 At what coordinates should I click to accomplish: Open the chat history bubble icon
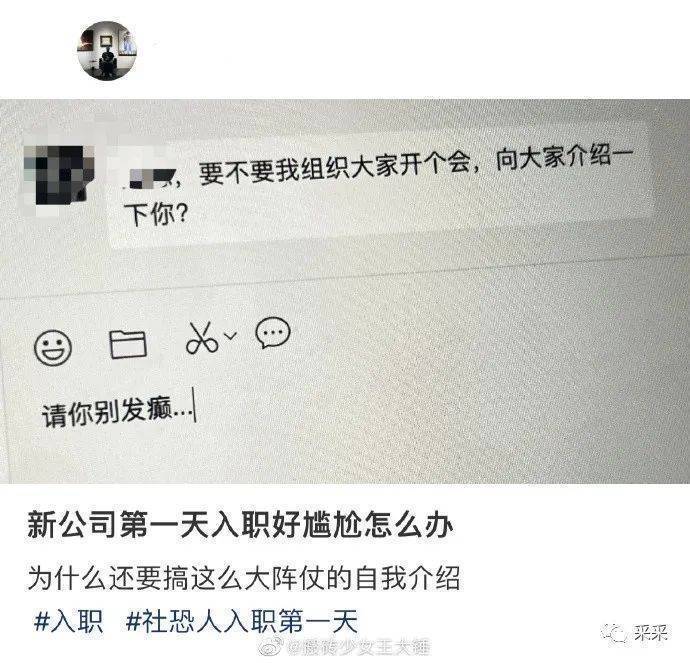click(x=273, y=332)
